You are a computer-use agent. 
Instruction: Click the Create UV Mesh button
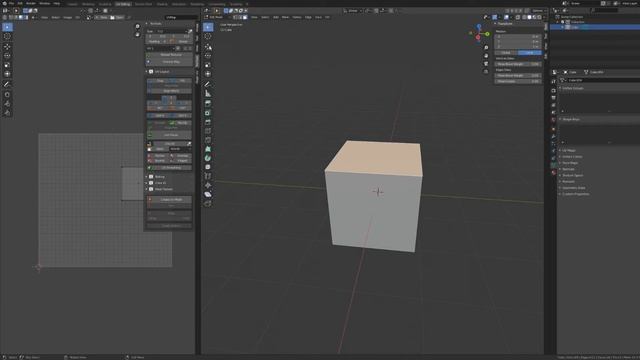coord(169,200)
